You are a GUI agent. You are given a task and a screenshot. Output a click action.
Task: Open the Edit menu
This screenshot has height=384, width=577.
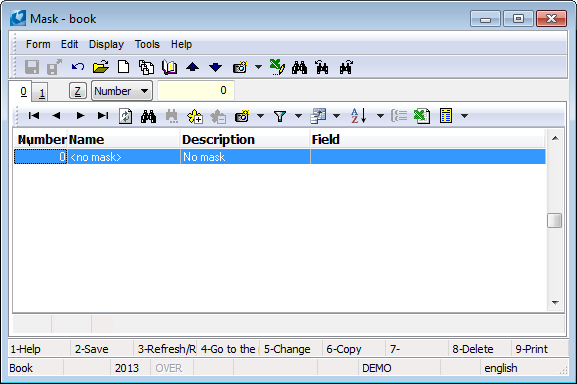69,44
